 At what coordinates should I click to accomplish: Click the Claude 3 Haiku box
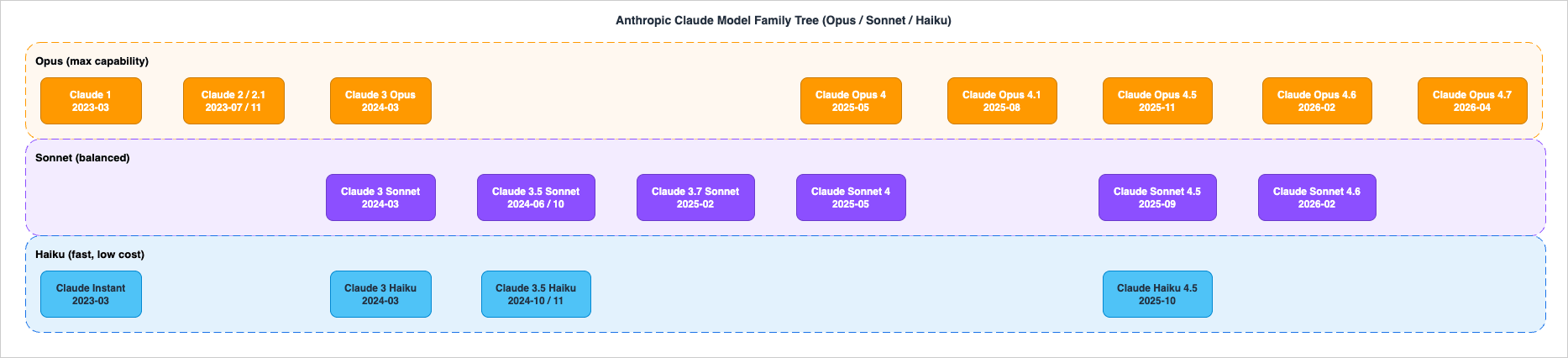[x=380, y=294]
